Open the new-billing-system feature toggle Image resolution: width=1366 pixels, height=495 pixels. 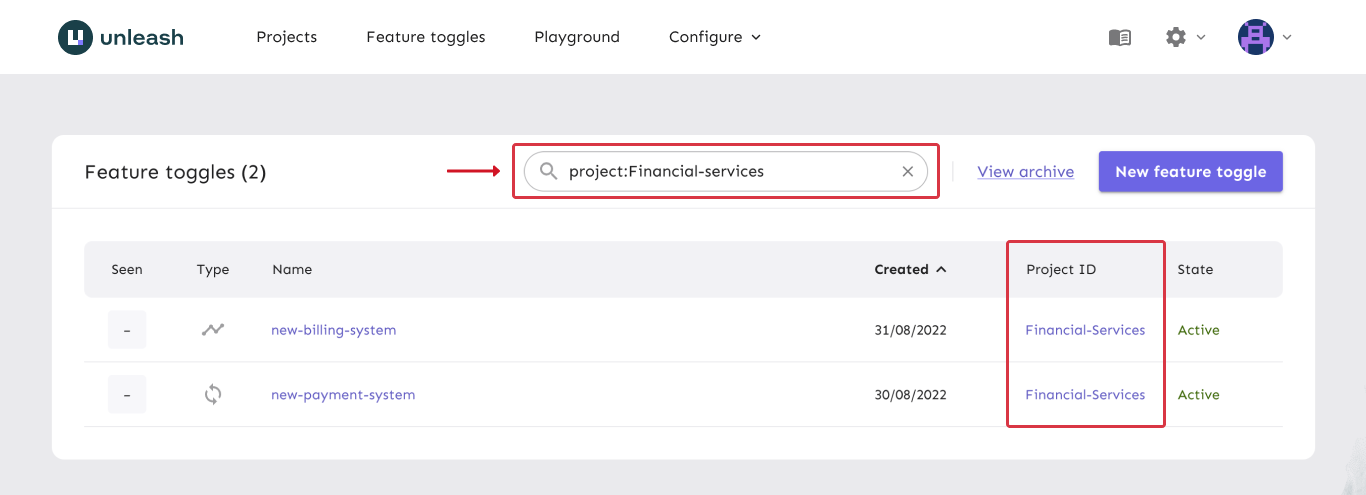pos(333,330)
